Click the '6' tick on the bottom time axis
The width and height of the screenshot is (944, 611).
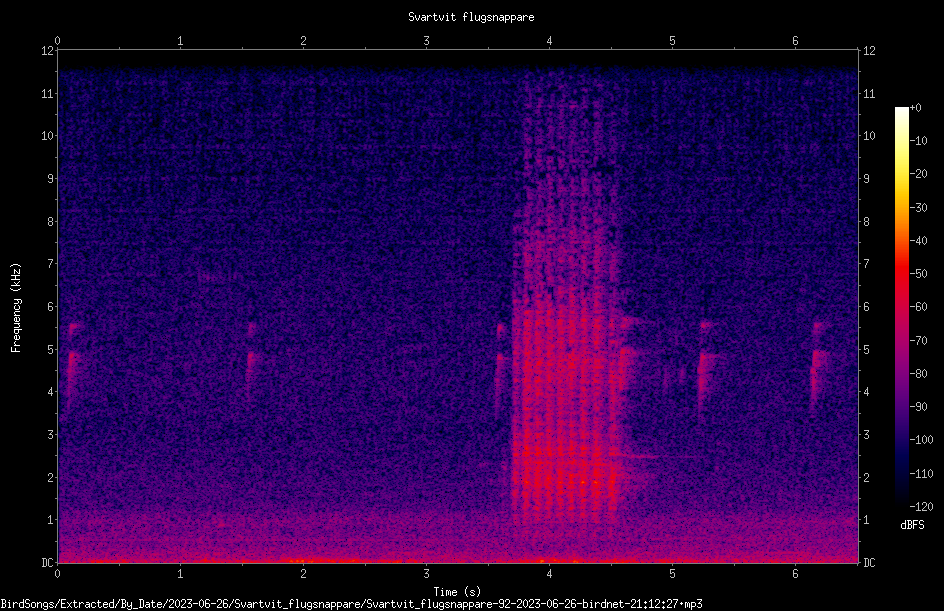(x=795, y=574)
